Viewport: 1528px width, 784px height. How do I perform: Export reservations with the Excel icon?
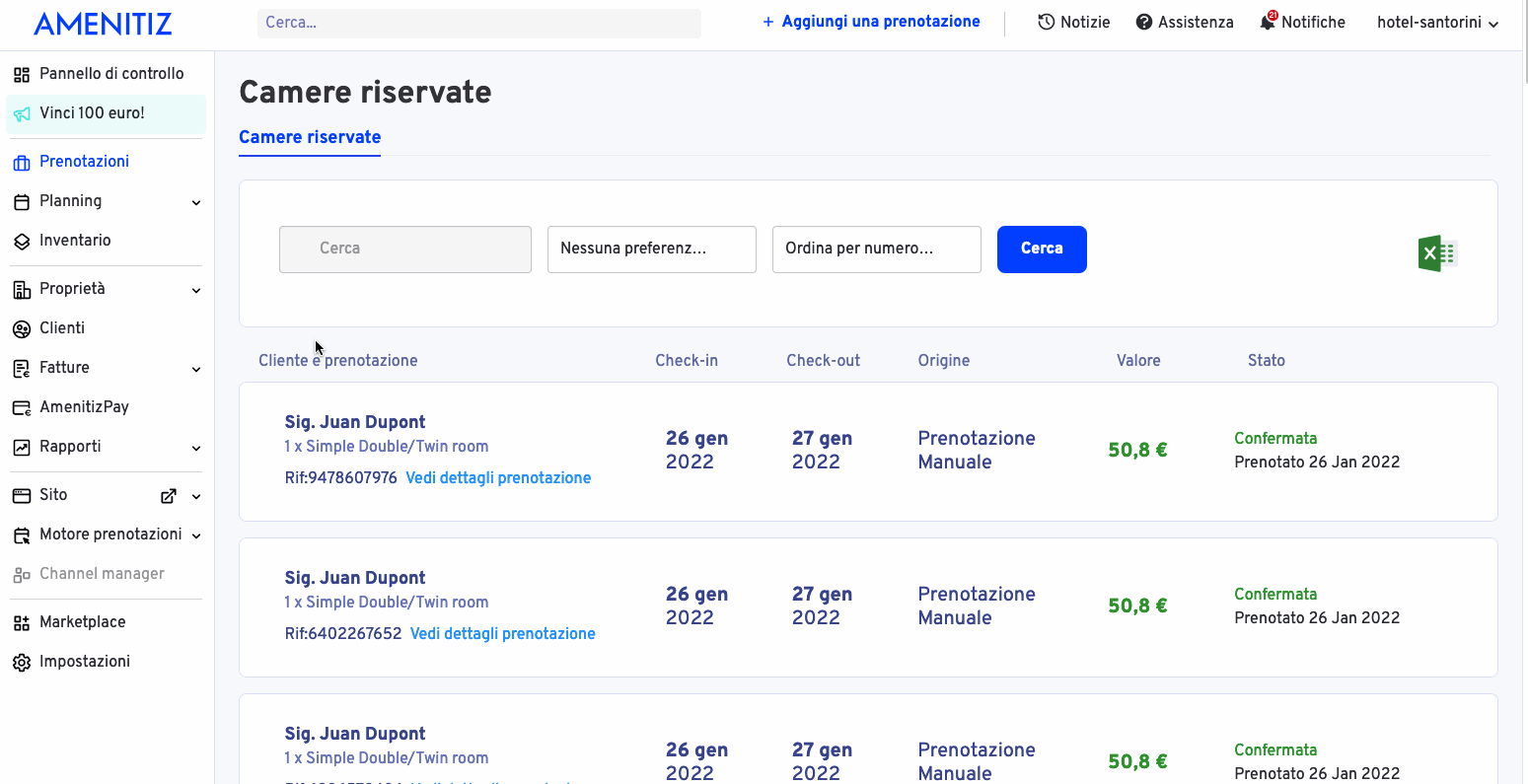pyautogui.click(x=1437, y=253)
